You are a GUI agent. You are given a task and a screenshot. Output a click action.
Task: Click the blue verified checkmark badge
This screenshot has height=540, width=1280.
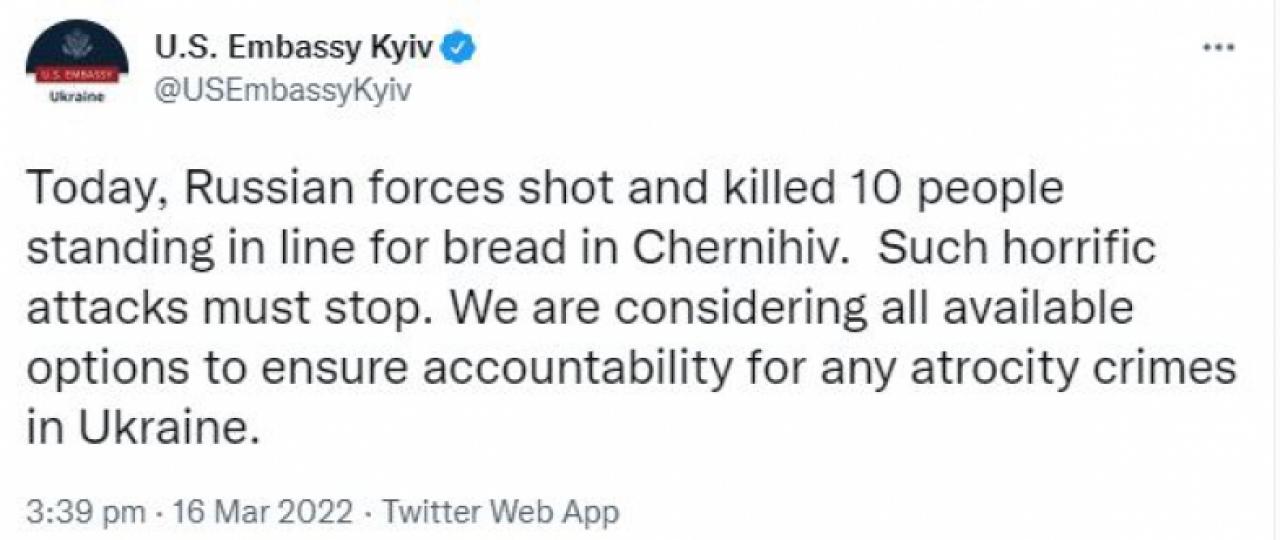459,47
